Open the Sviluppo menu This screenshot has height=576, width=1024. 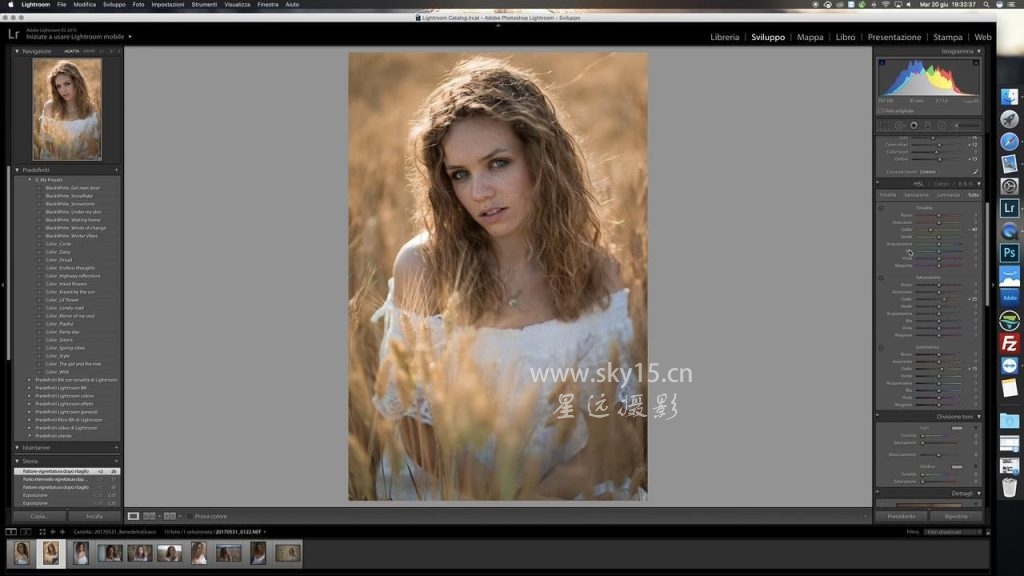coord(114,5)
